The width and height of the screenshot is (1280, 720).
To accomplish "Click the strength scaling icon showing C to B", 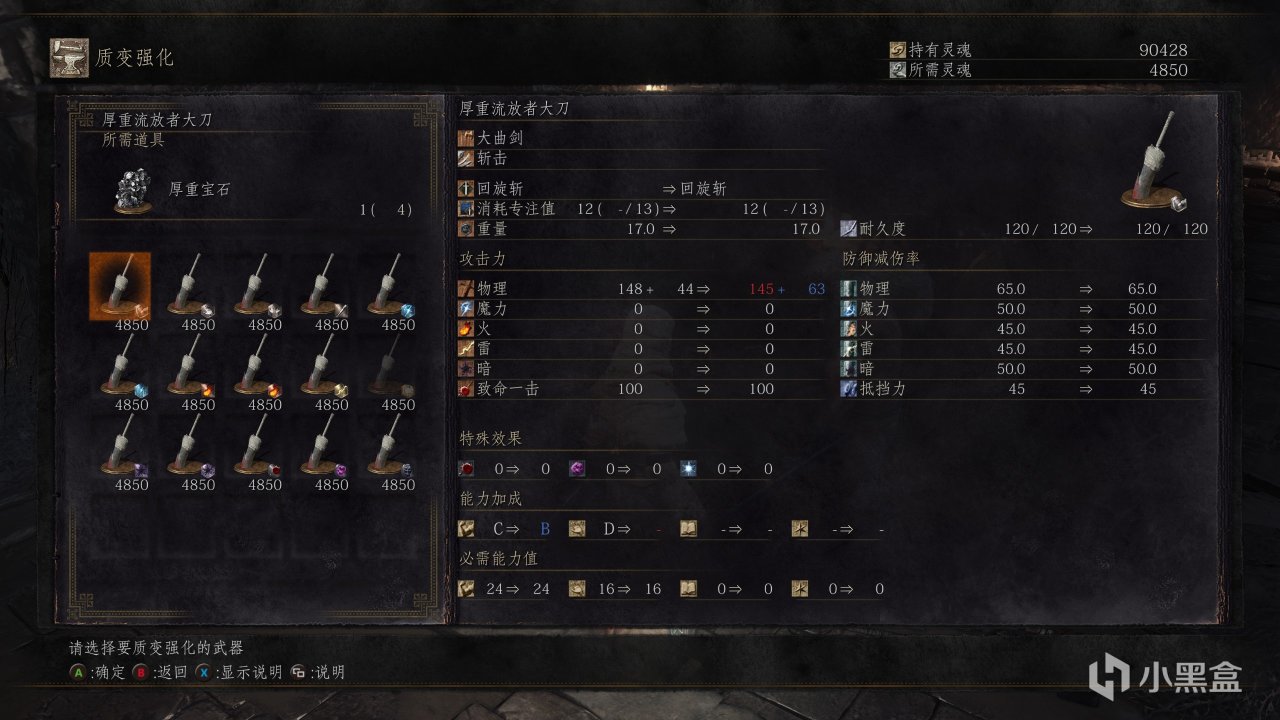I will coord(466,529).
